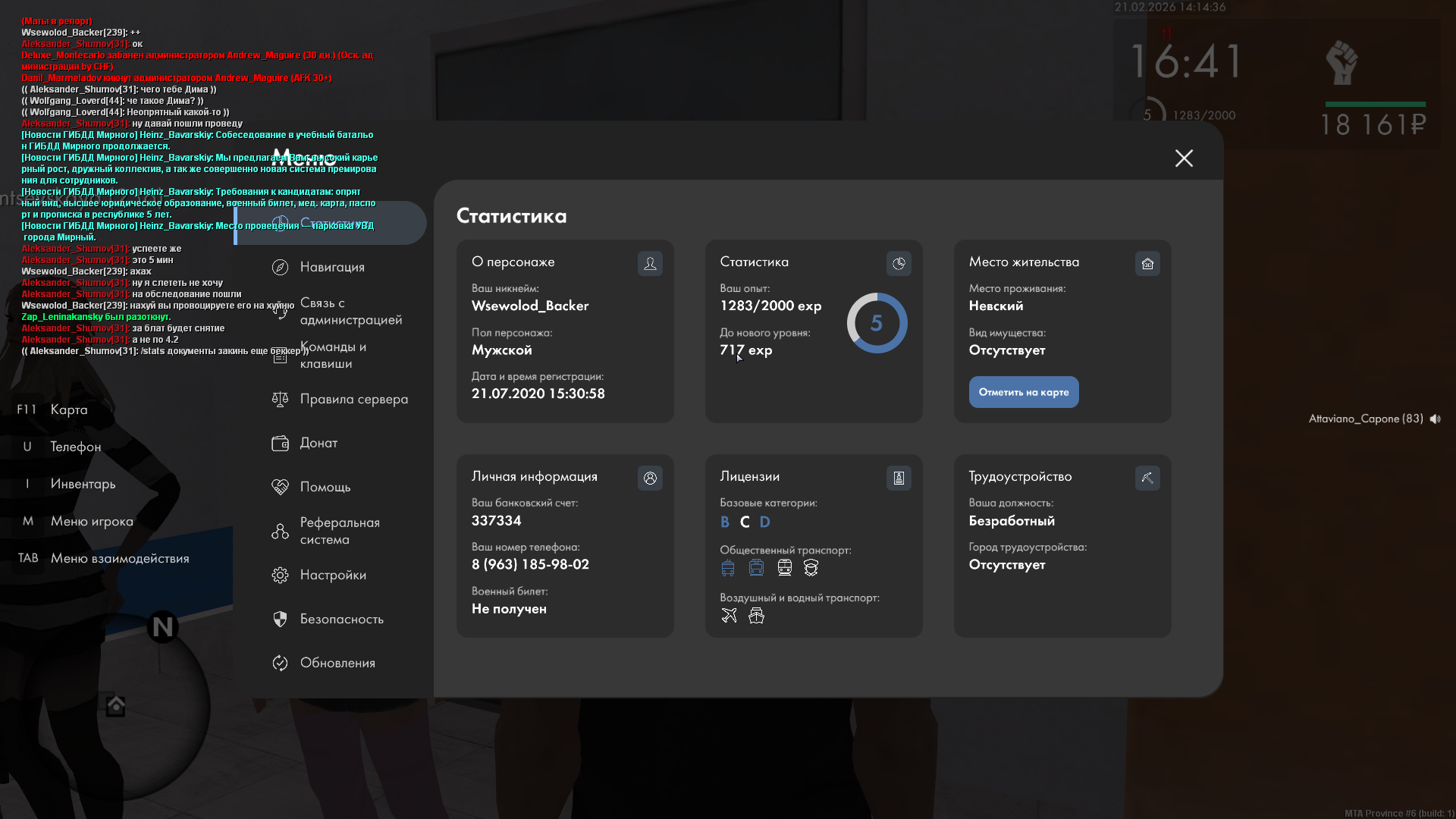1456x819 pixels.
Task: Open the Реферальная система section
Action: pyautogui.click(x=339, y=531)
